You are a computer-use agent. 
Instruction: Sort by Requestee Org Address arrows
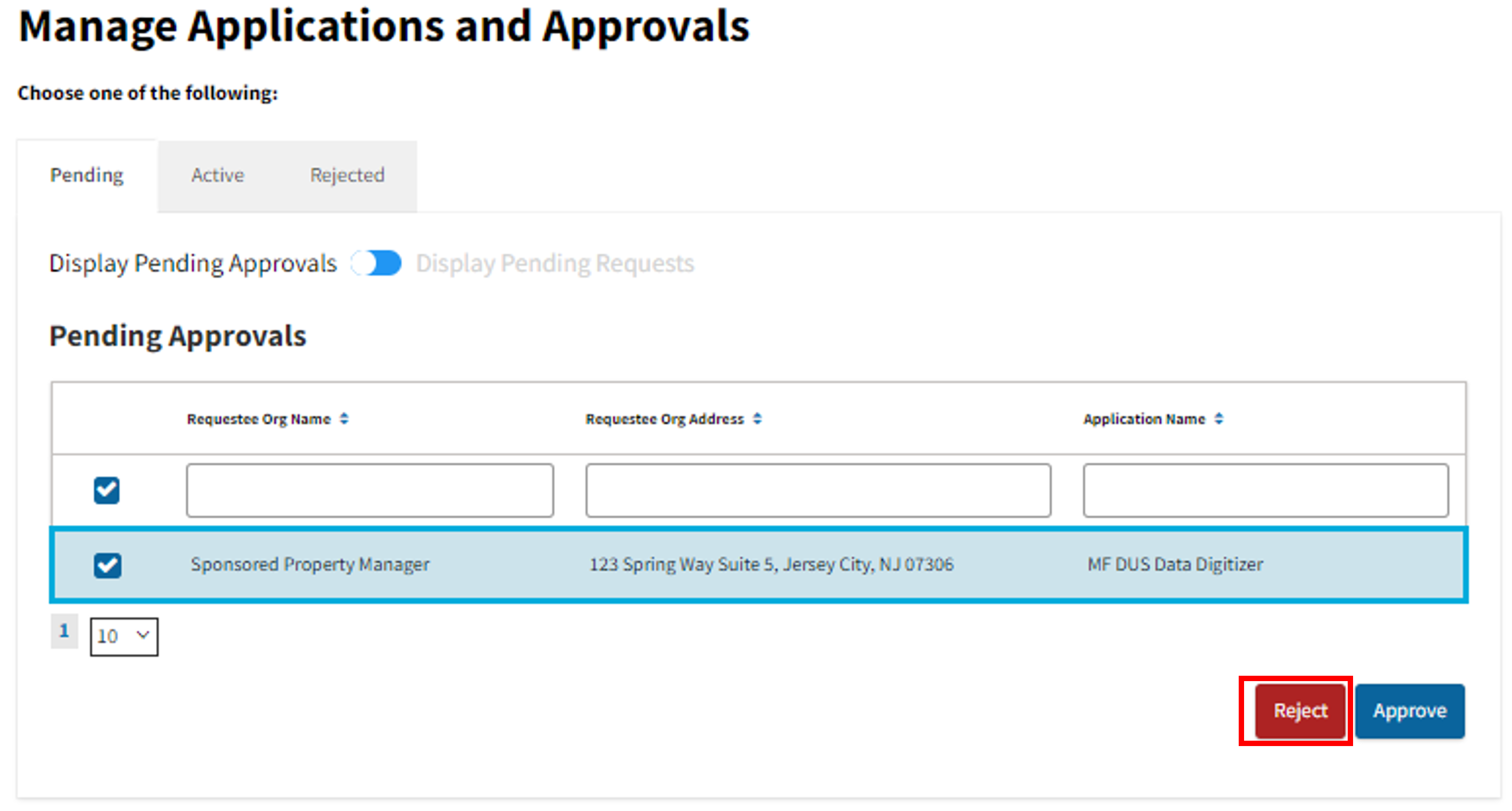click(758, 419)
